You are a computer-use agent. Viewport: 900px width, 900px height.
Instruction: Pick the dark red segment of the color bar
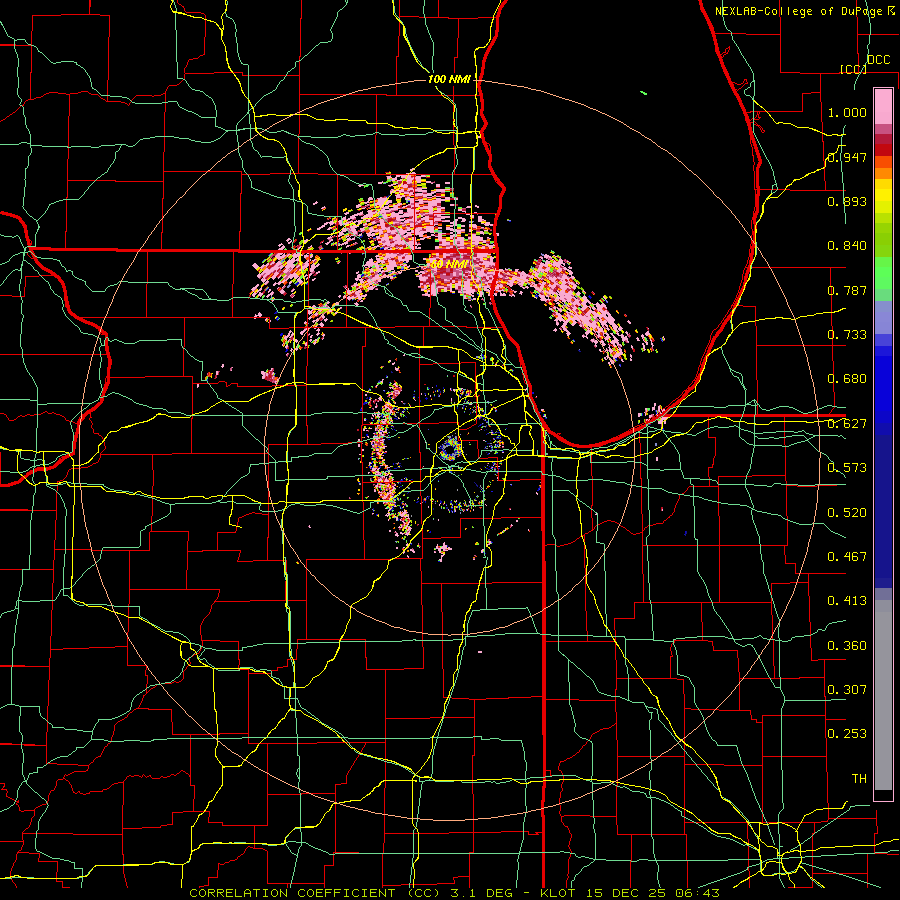click(883, 150)
